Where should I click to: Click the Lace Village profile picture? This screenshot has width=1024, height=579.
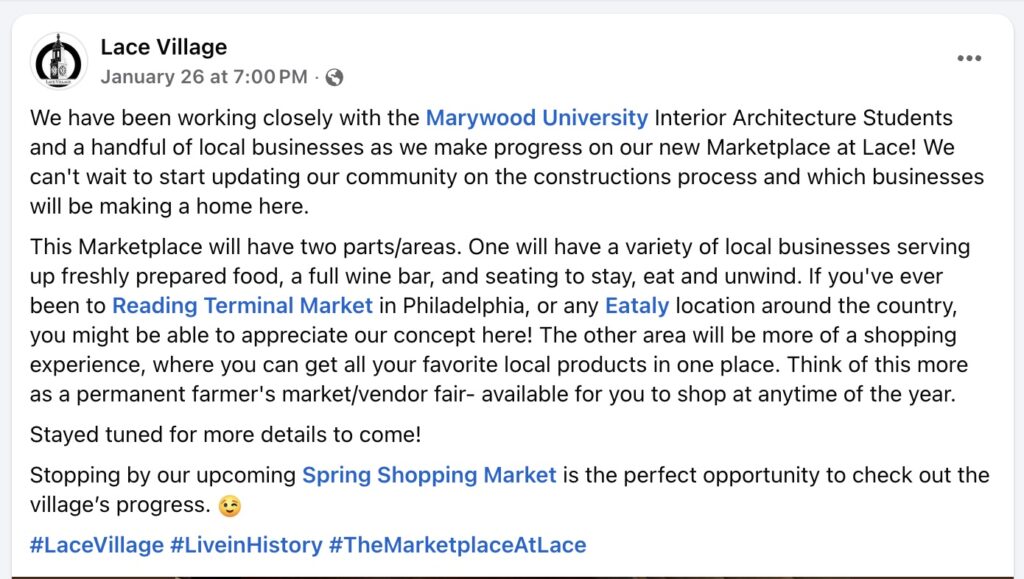(59, 61)
